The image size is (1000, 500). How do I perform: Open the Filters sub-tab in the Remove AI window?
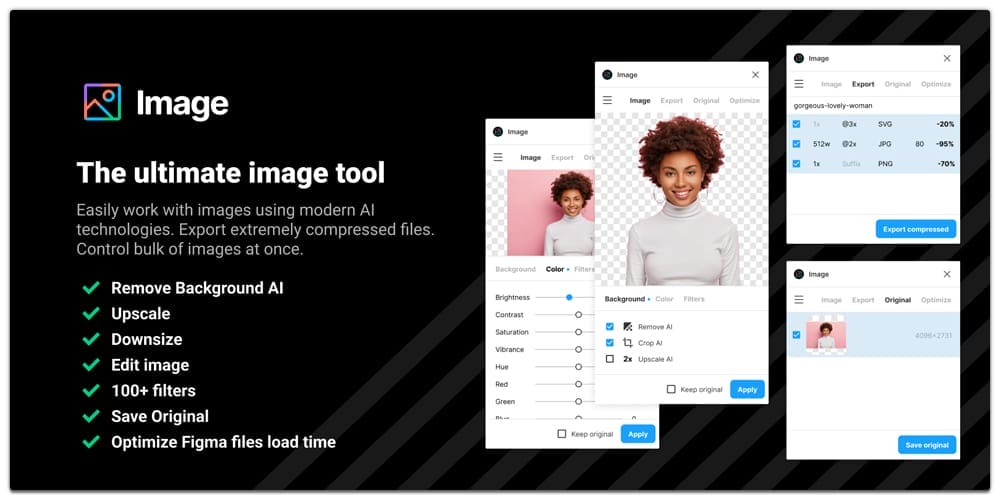point(694,299)
